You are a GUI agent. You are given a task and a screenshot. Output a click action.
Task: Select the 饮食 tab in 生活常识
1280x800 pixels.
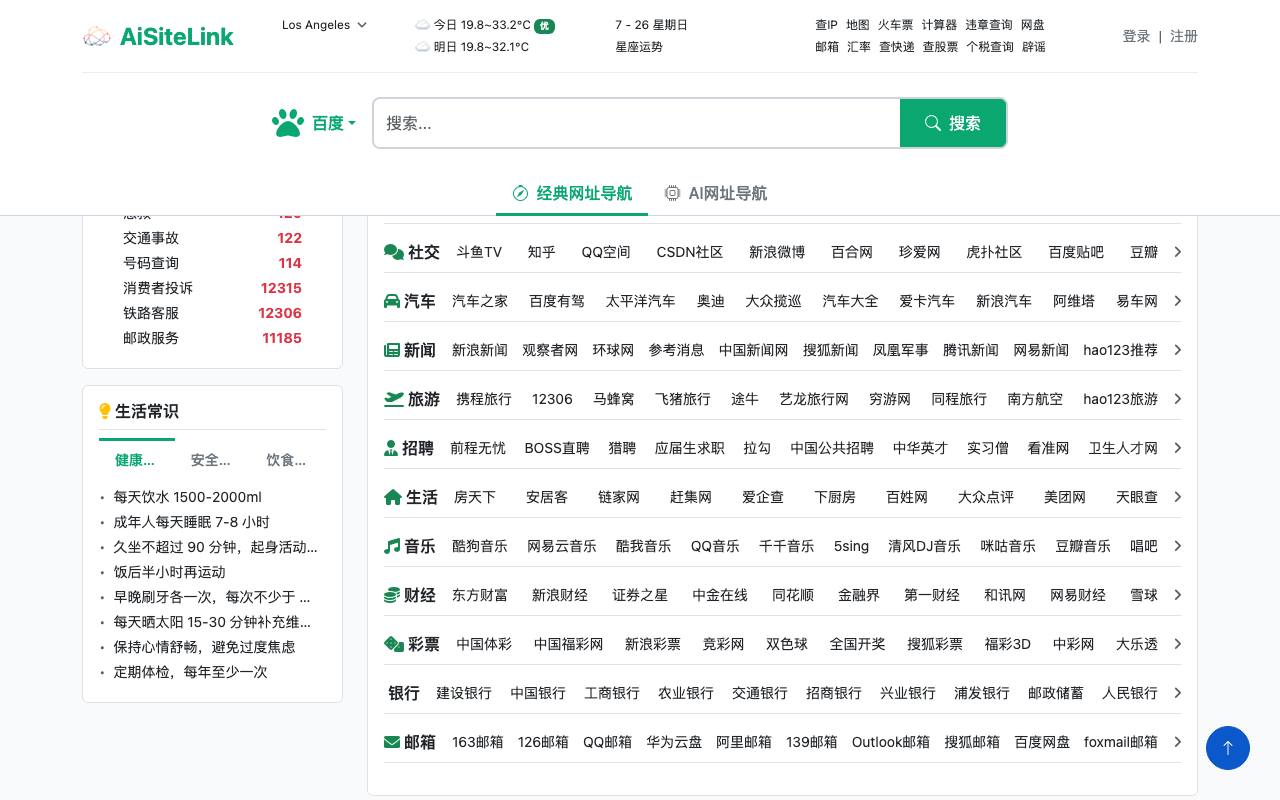click(x=287, y=460)
